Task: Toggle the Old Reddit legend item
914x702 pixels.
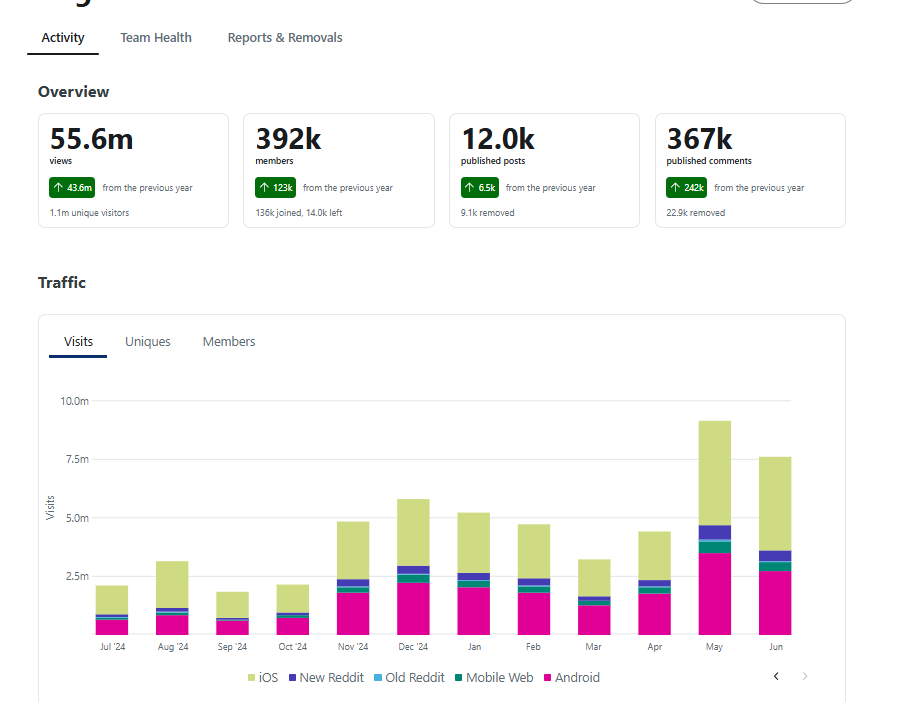Action: pyautogui.click(x=409, y=678)
